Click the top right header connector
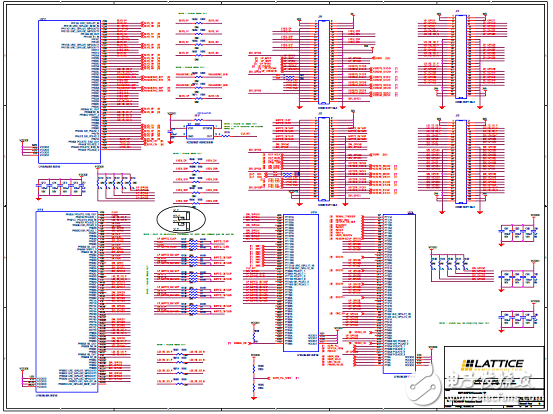The width and height of the screenshot is (553, 414). (x=461, y=57)
